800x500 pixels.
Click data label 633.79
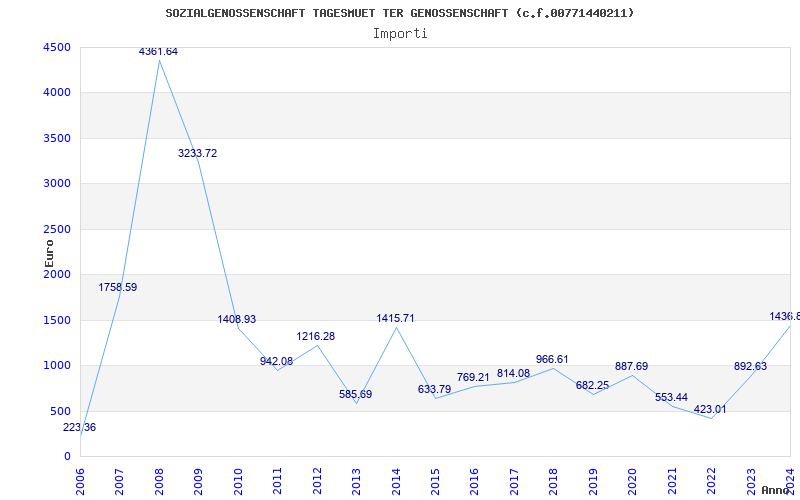click(435, 389)
